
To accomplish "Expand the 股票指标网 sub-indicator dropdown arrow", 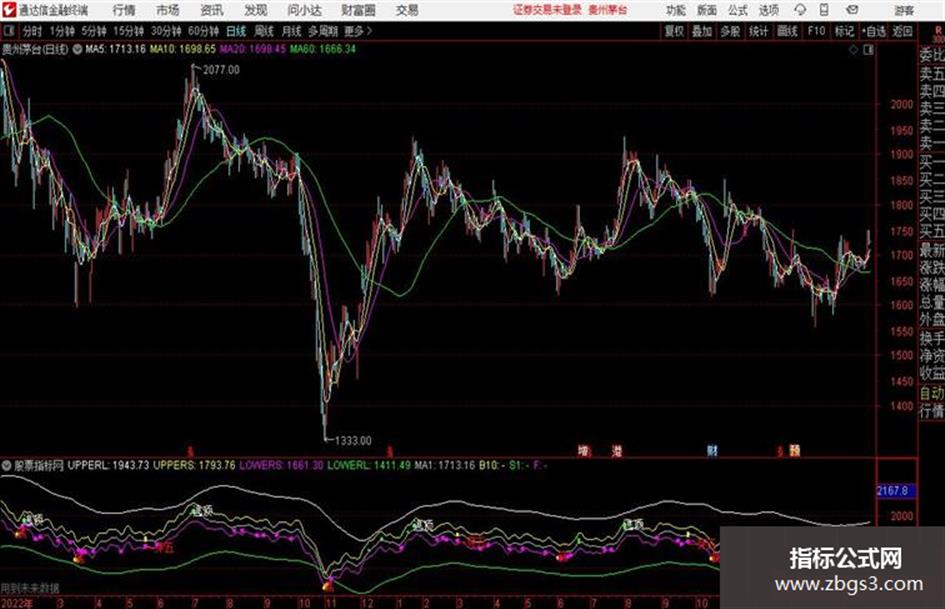I will [6, 465].
